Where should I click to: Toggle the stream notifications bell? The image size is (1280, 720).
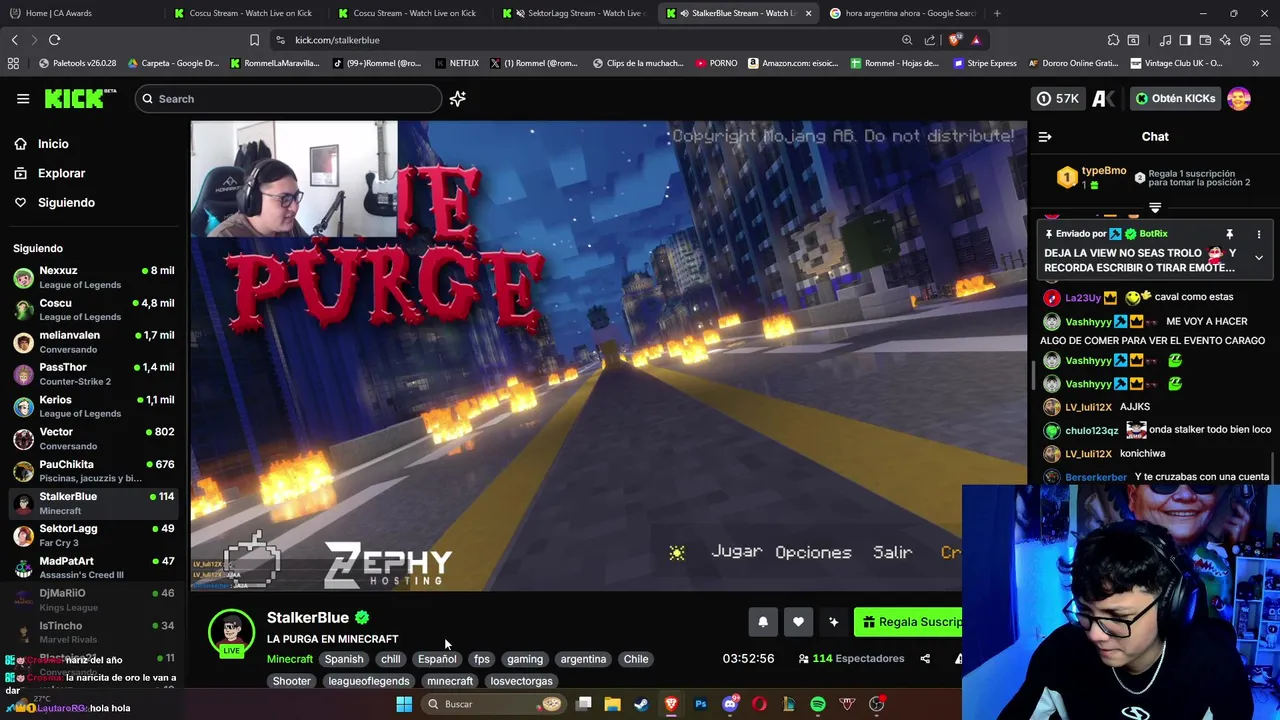[x=763, y=622]
